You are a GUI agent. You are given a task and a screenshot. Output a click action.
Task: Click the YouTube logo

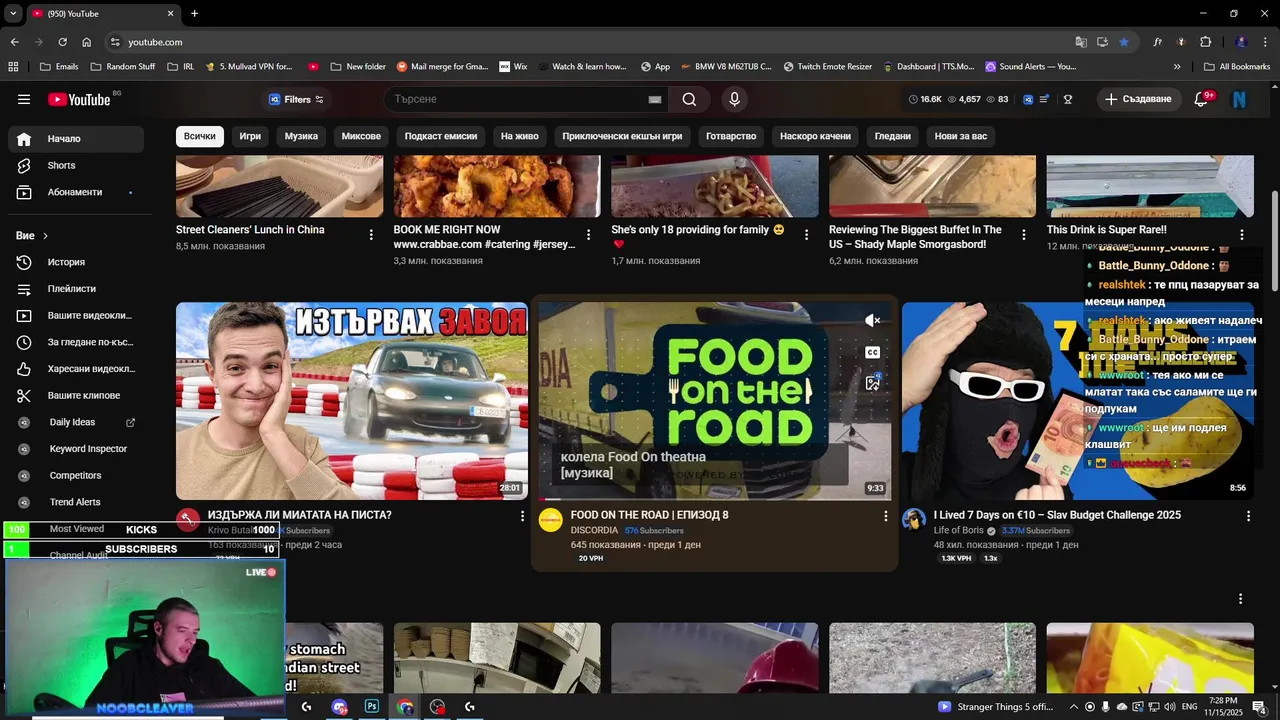(x=80, y=99)
